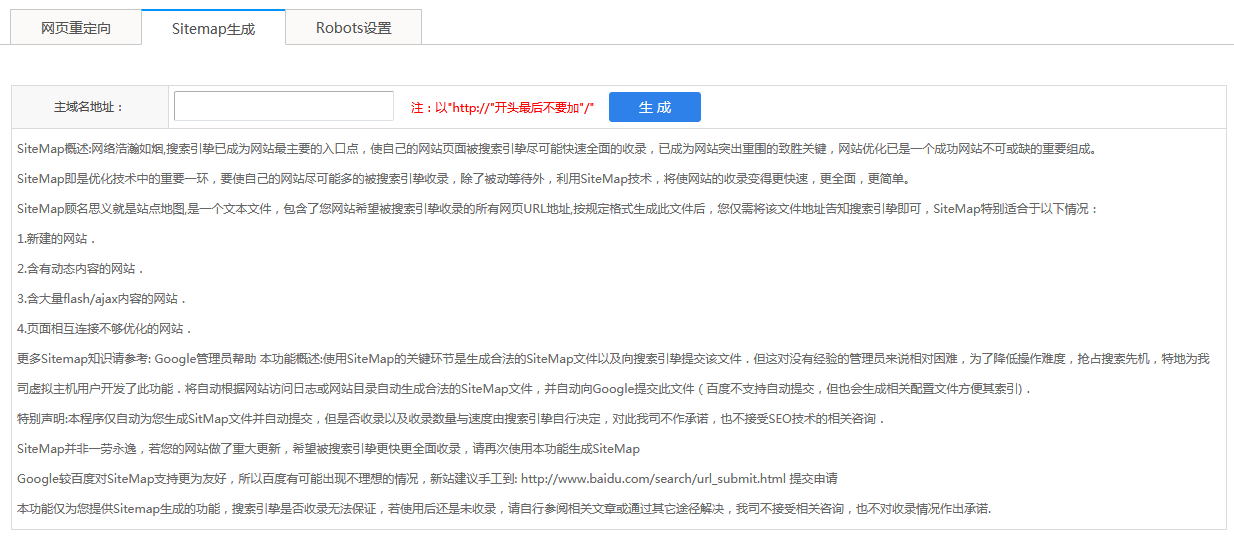The height and width of the screenshot is (545, 1234).
Task: Open the Robots设置 tab
Action: [x=353, y=28]
